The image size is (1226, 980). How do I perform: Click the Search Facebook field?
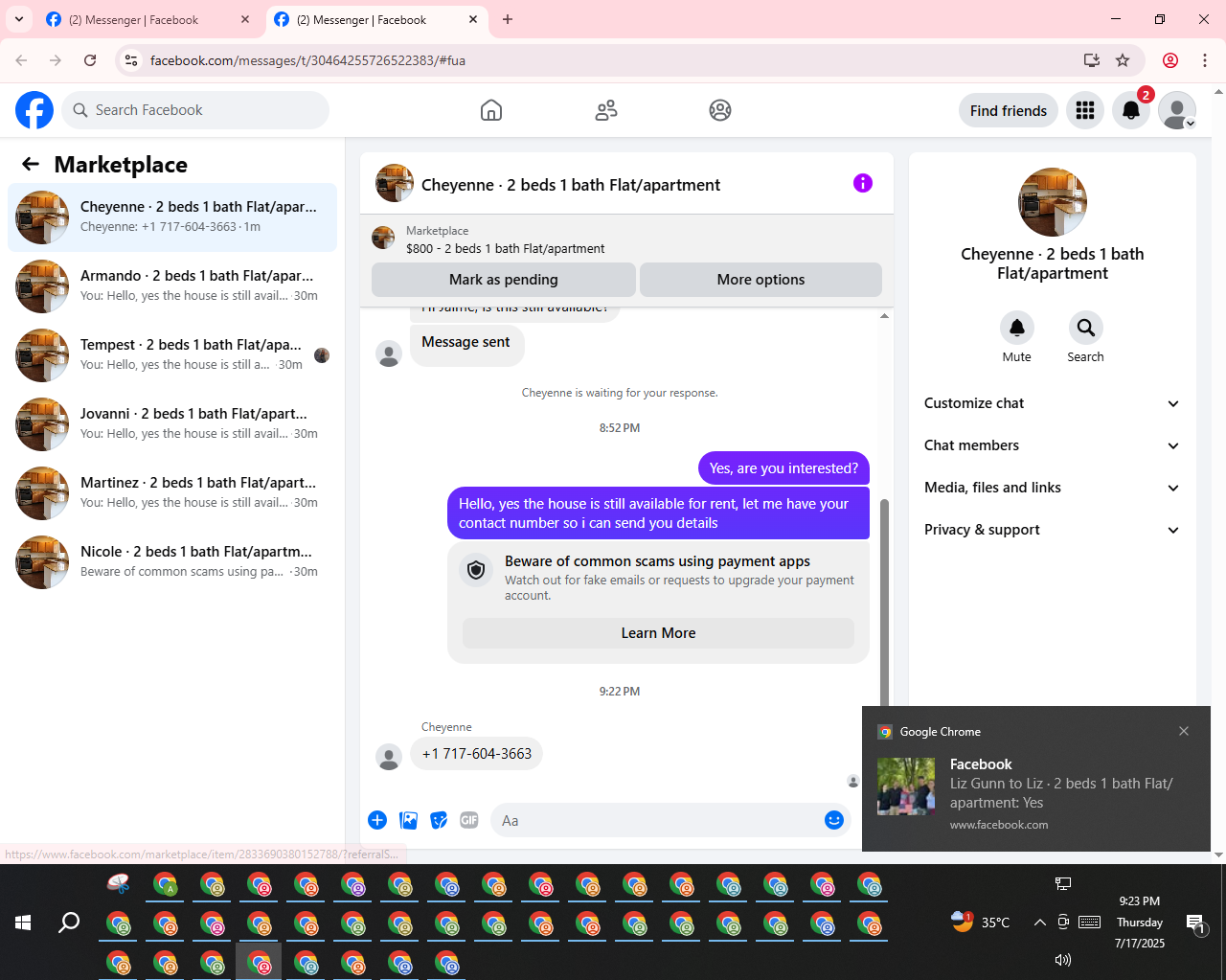click(195, 110)
